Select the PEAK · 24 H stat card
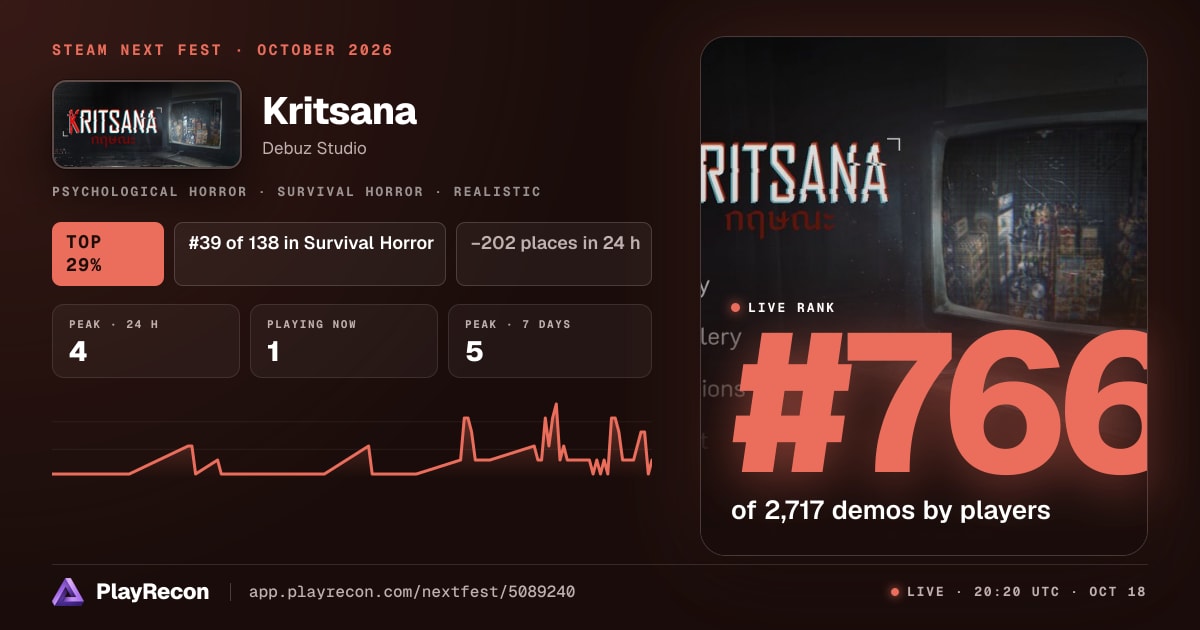The width and height of the screenshot is (1200, 630). click(x=146, y=341)
